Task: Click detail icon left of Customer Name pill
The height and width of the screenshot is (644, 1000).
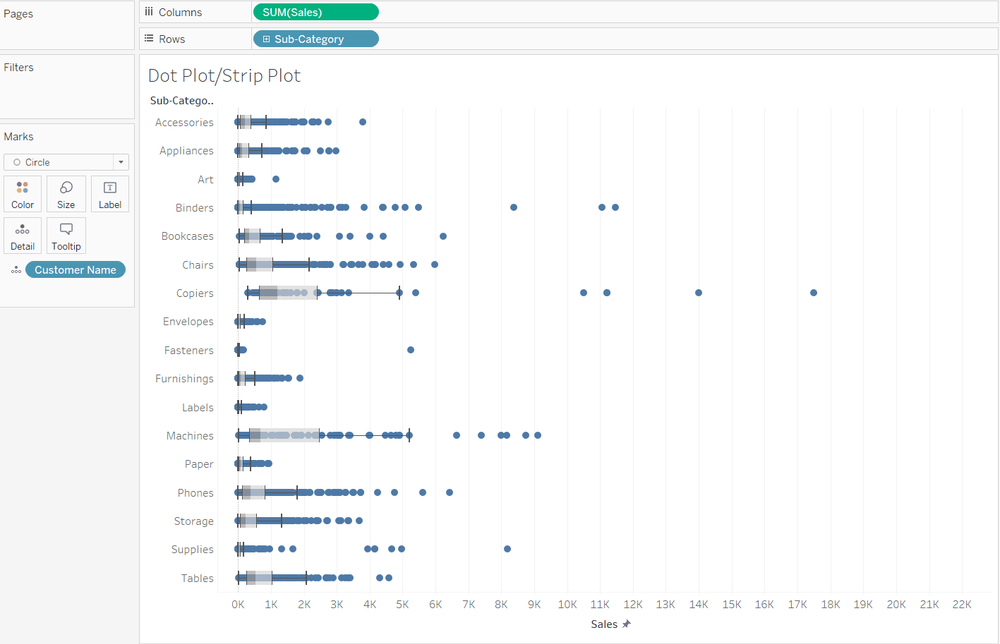Action: pyautogui.click(x=16, y=270)
